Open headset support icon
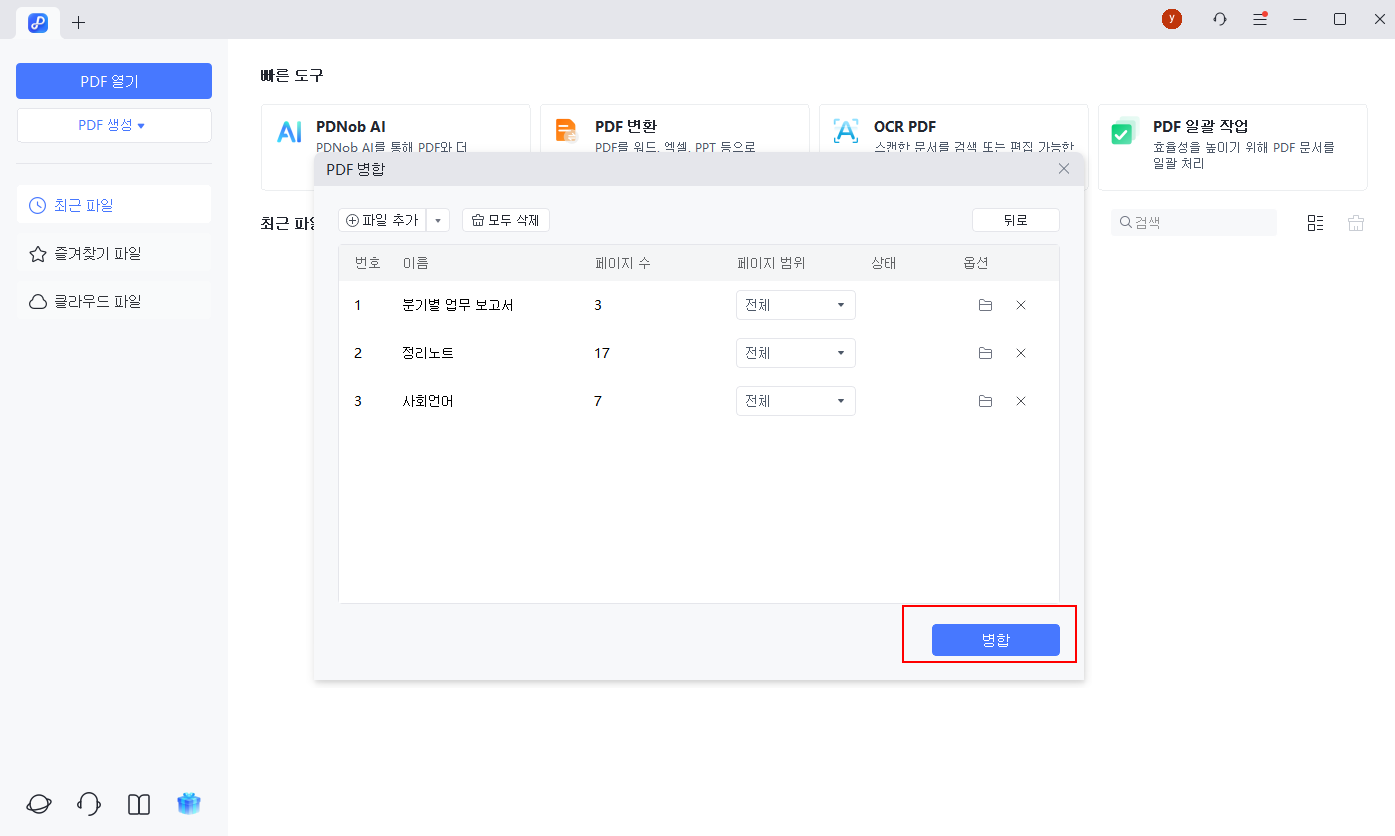1395x836 pixels. pyautogui.click(x=89, y=804)
